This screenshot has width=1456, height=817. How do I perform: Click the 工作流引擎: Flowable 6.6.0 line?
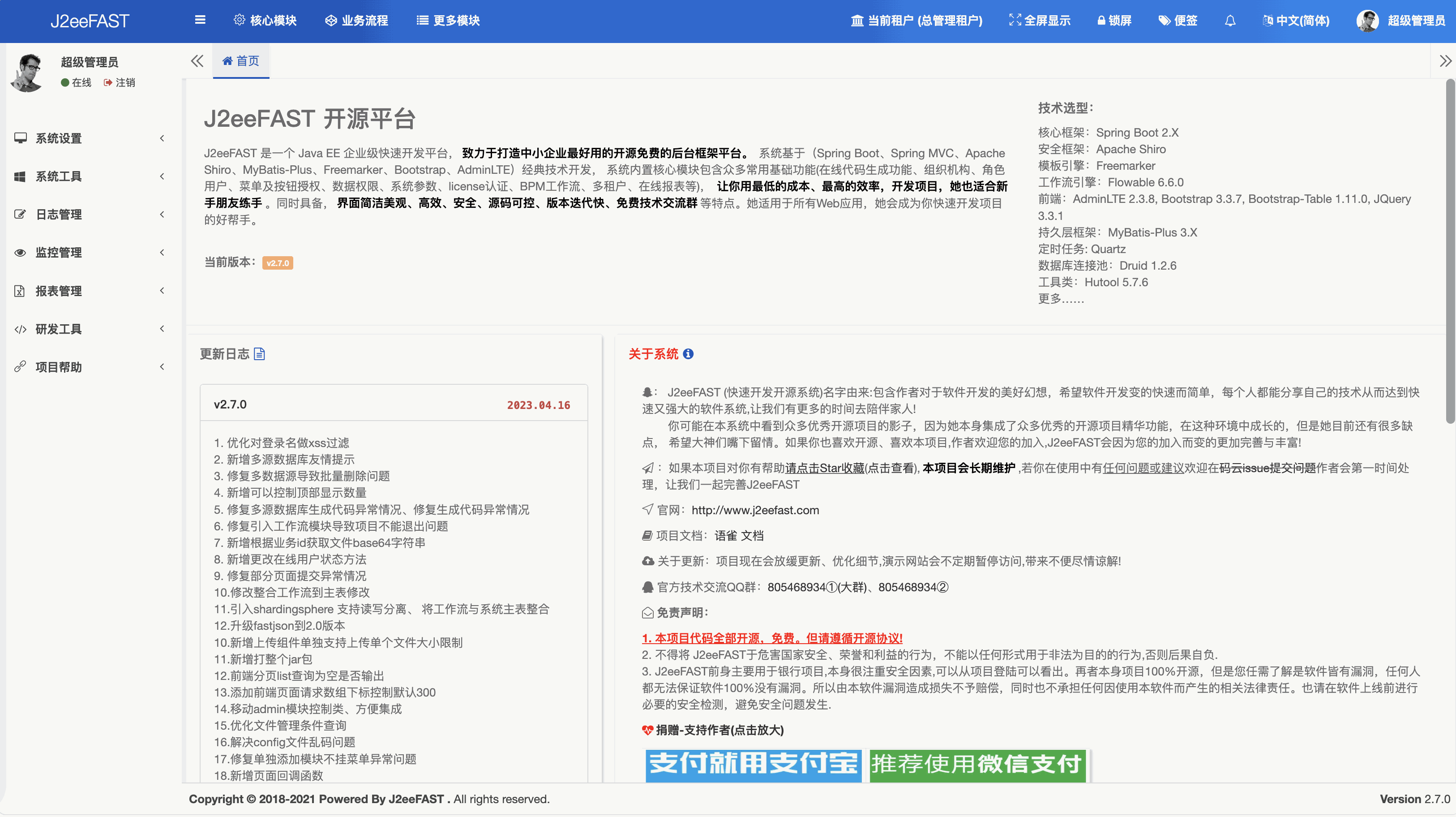1111,182
